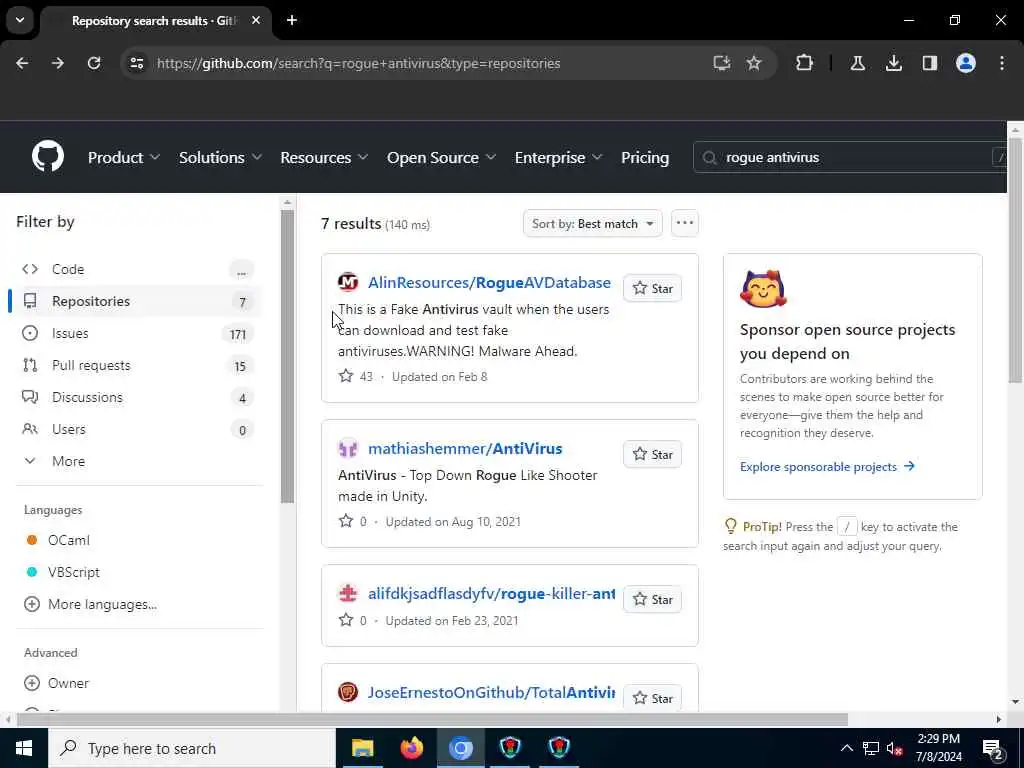Click the install app icon in address bar
This screenshot has width=1024, height=768.
[721, 63]
